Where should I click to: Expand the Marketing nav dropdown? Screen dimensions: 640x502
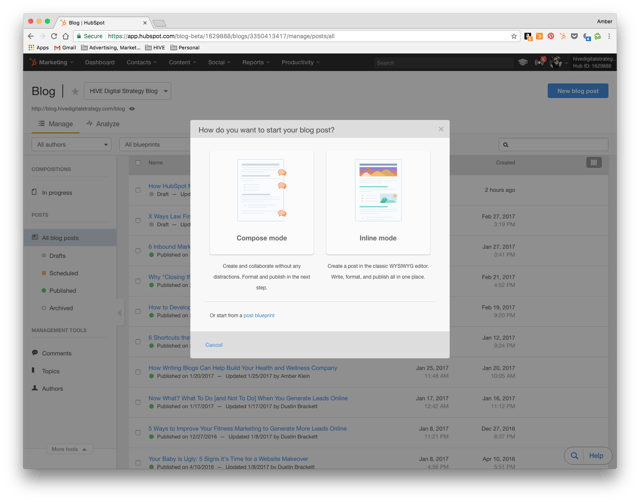click(x=56, y=62)
